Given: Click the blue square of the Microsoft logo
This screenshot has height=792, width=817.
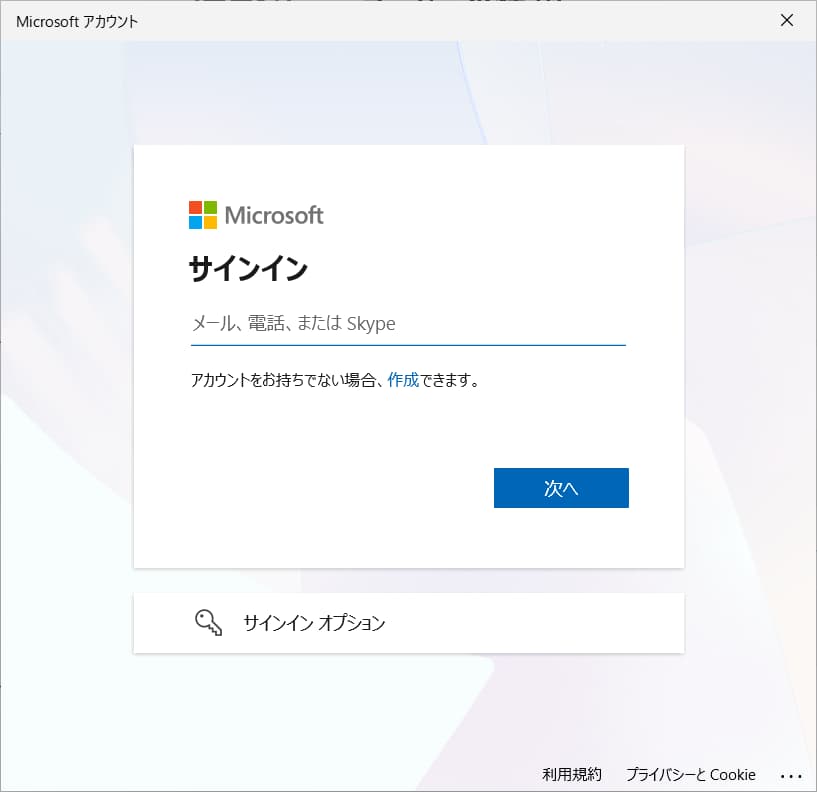Looking at the screenshot, I should [196, 222].
